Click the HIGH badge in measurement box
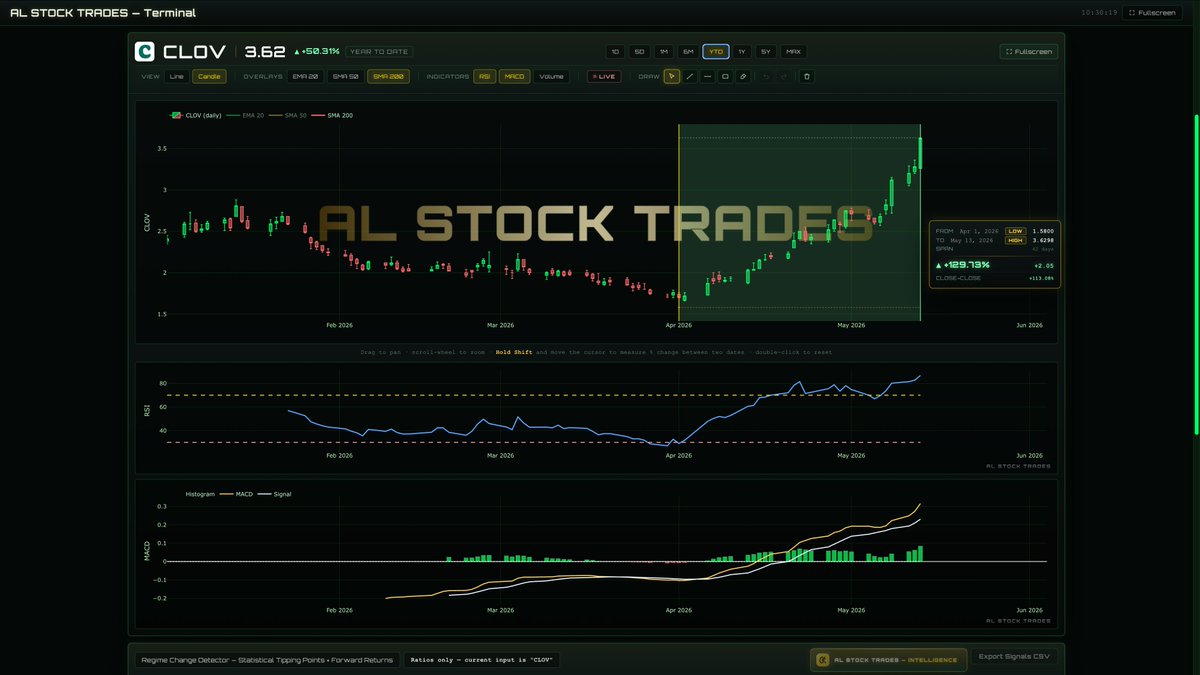This screenshot has height=675, width=1200. click(x=1015, y=240)
